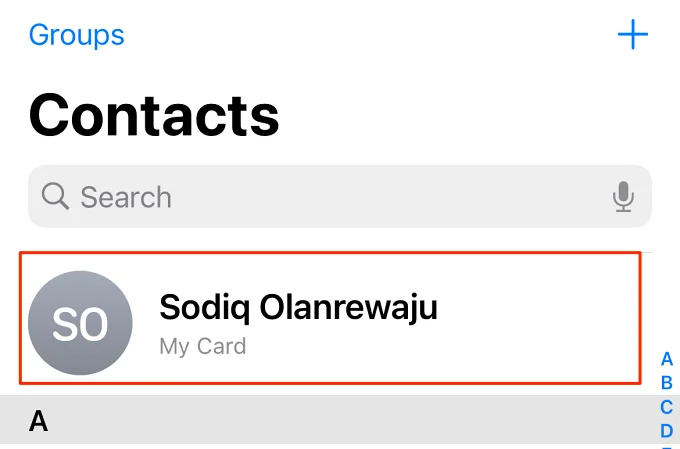Select the My Card label

(x=203, y=346)
